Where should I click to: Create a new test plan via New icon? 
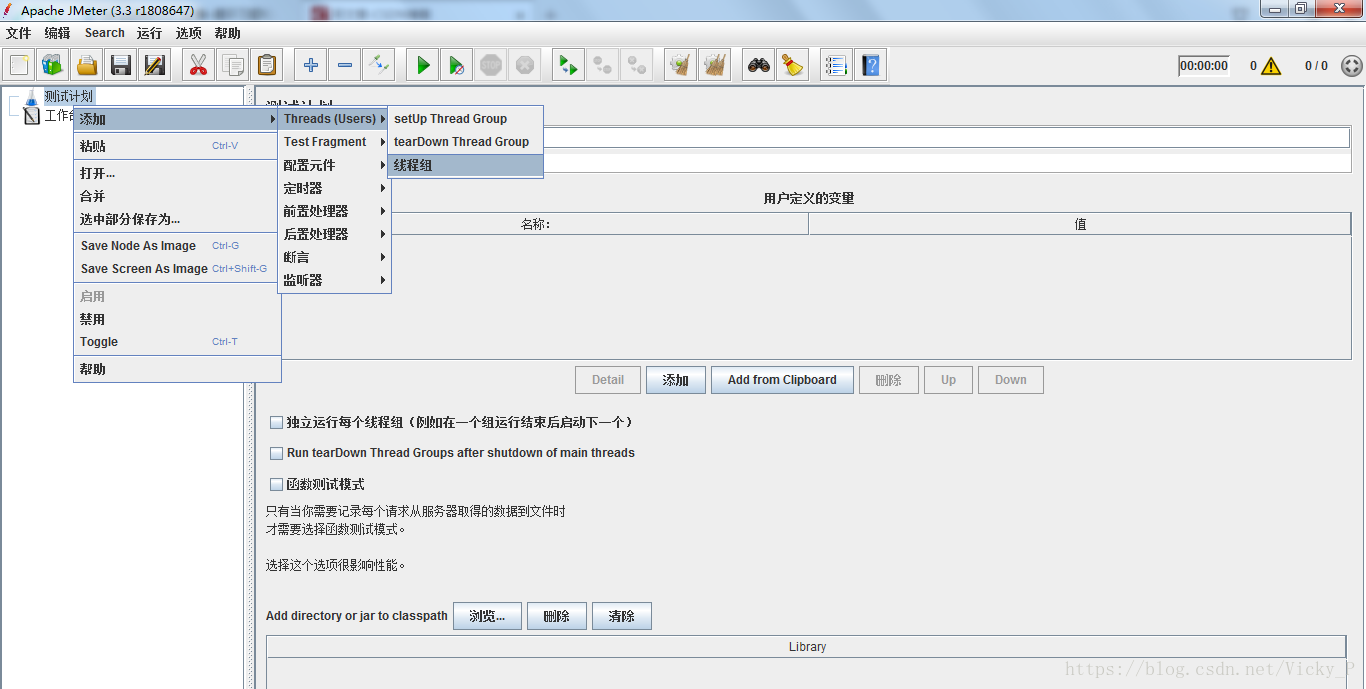(x=19, y=66)
